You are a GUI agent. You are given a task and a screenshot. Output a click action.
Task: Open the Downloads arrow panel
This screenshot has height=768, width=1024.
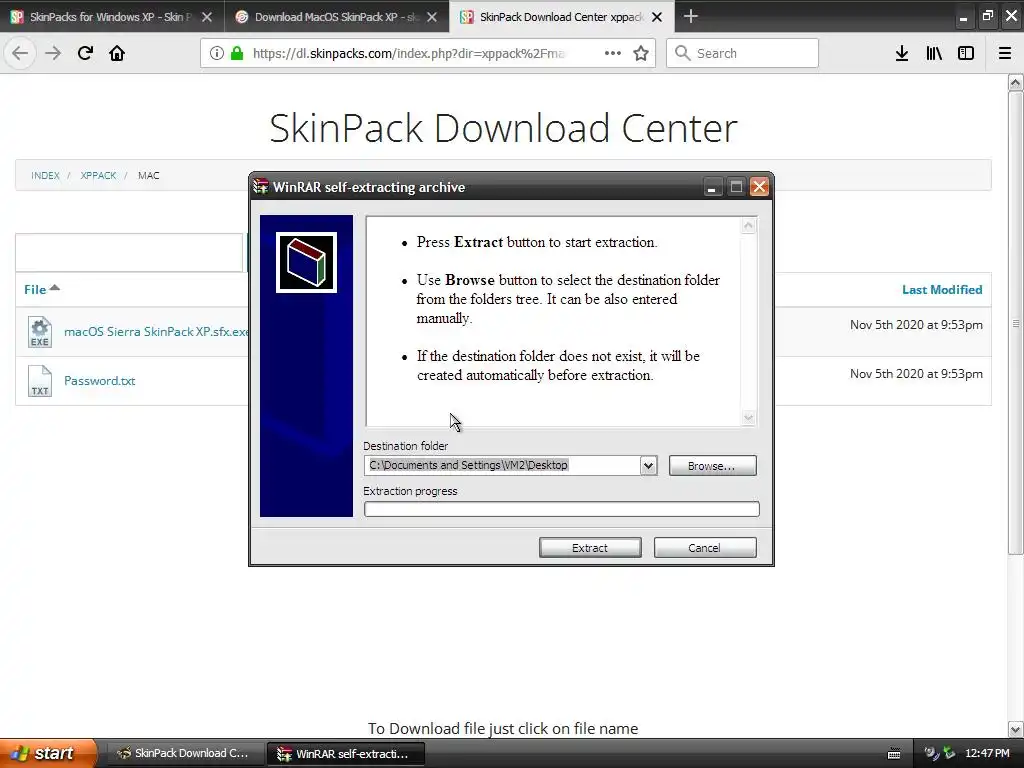coord(902,53)
